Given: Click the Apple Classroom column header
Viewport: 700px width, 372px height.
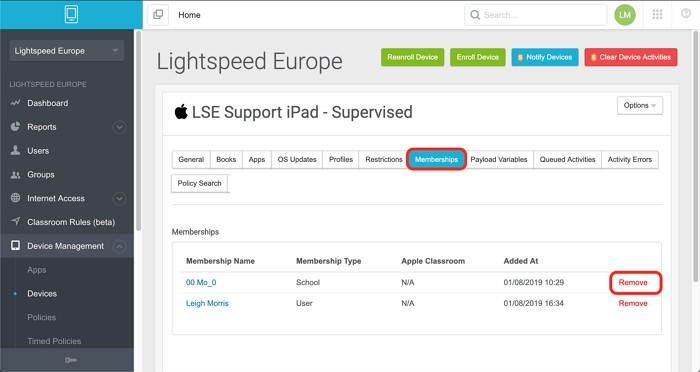Looking at the screenshot, I should (x=433, y=261).
